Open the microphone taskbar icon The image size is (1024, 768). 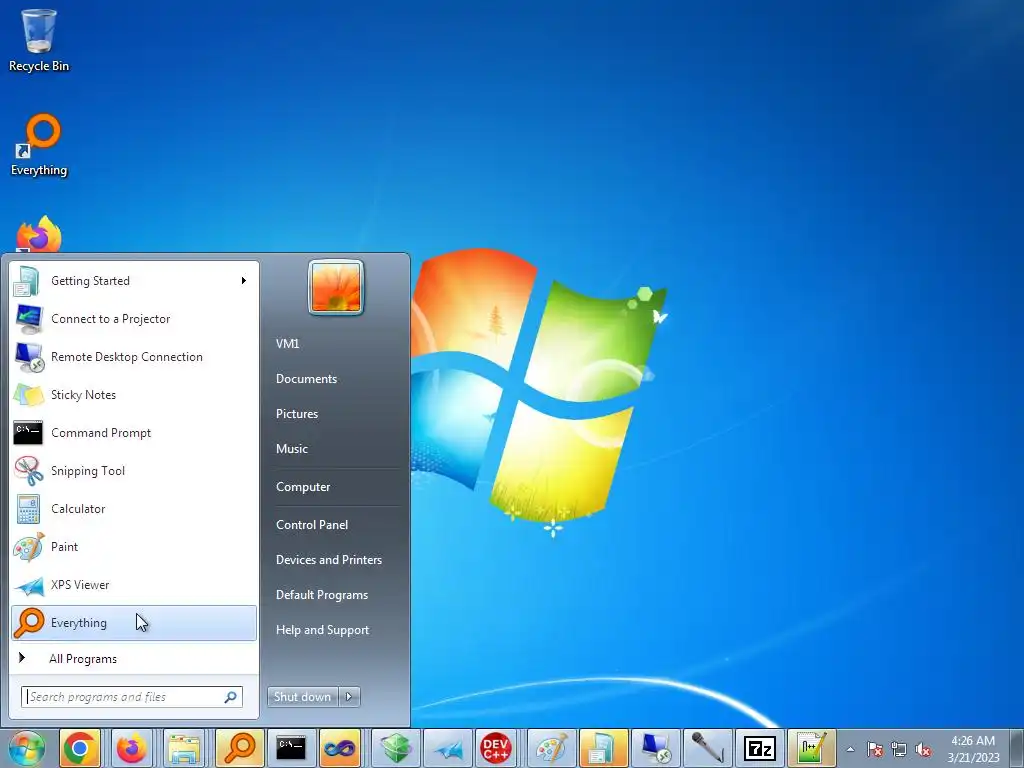click(708, 748)
